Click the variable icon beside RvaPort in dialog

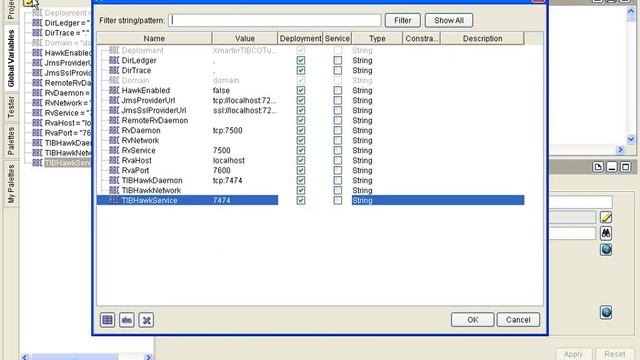click(114, 170)
